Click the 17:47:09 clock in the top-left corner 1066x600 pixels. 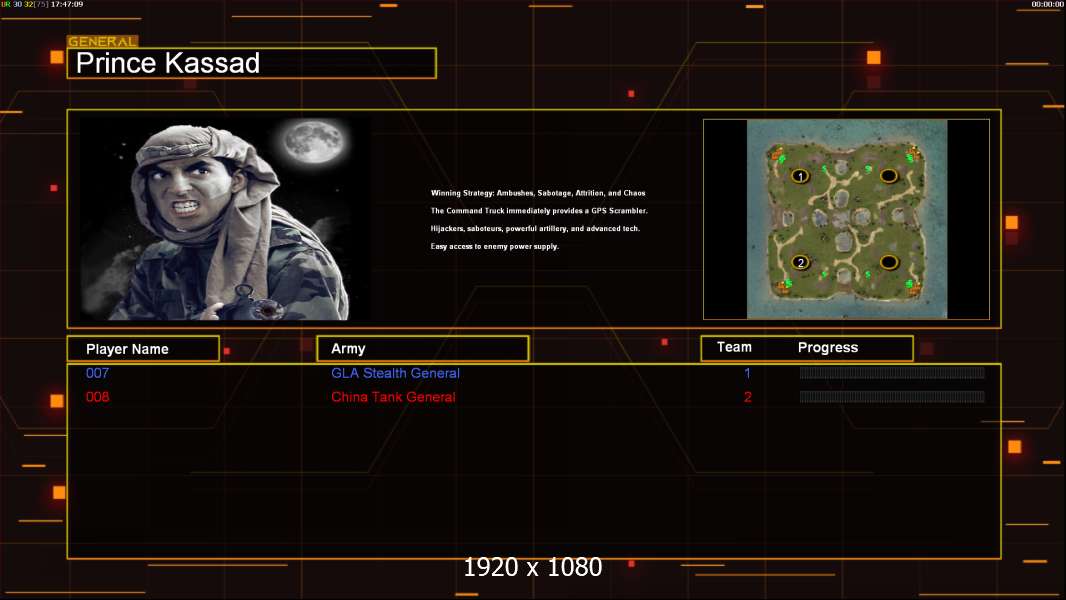click(x=67, y=4)
